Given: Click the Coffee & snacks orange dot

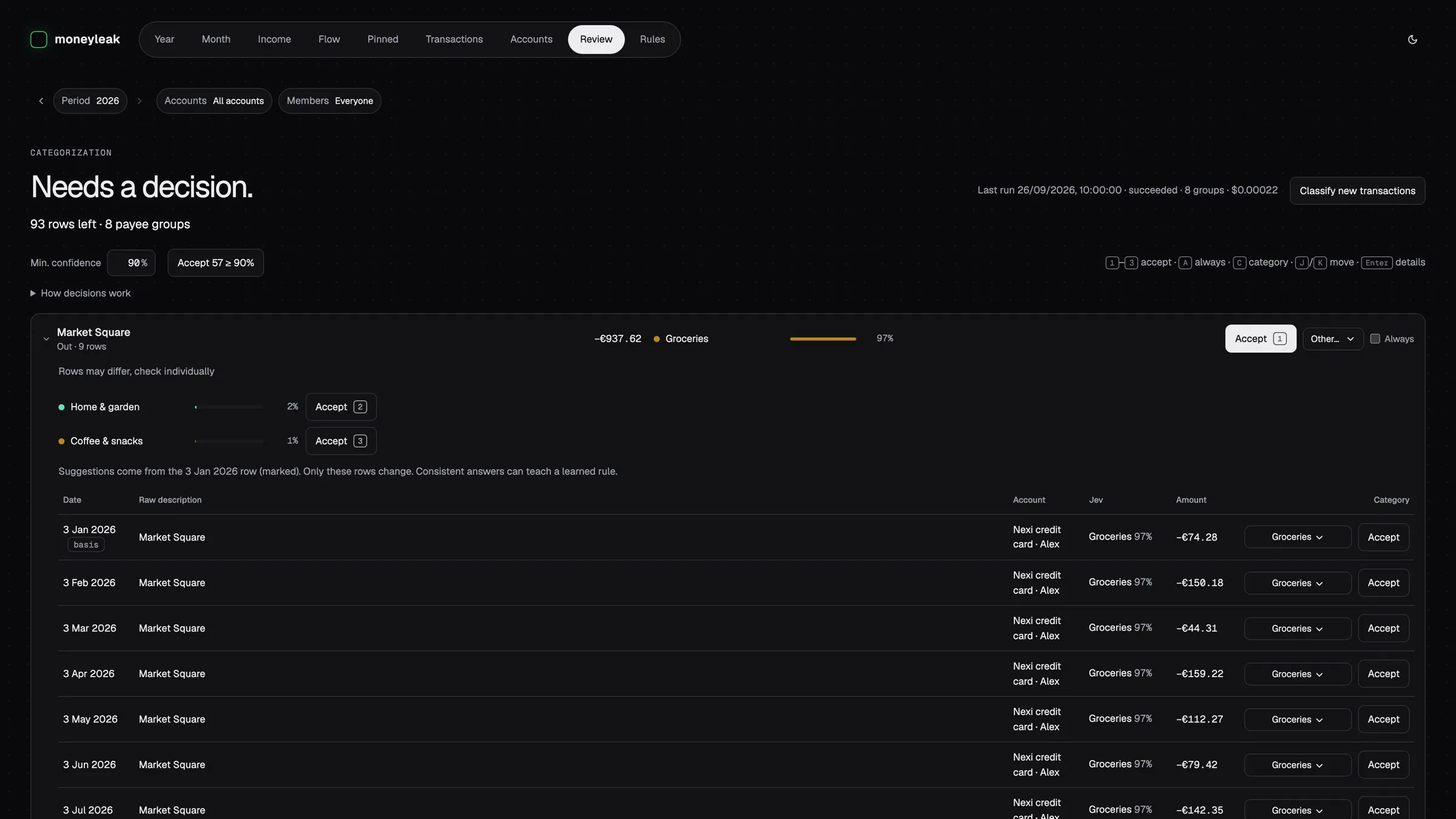Looking at the screenshot, I should click(x=61, y=441).
